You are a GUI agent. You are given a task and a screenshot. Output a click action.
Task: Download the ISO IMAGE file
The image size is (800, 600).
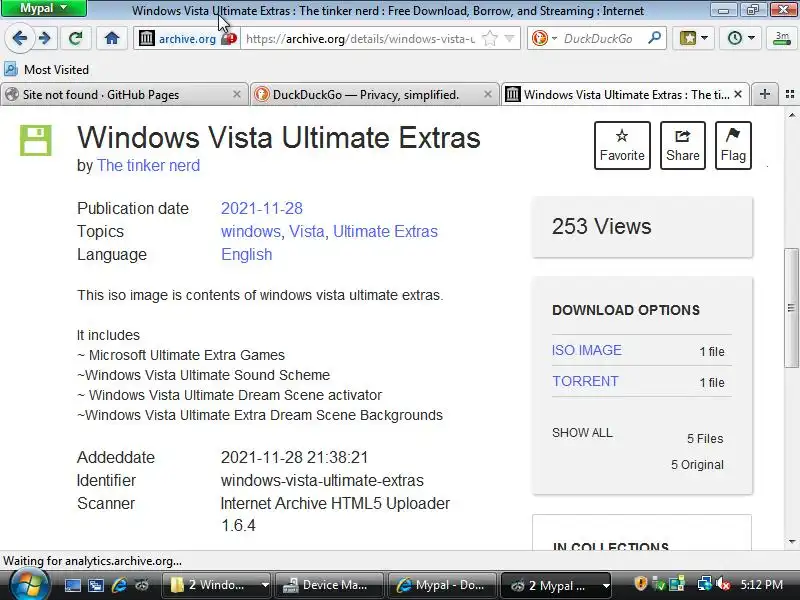[587, 350]
